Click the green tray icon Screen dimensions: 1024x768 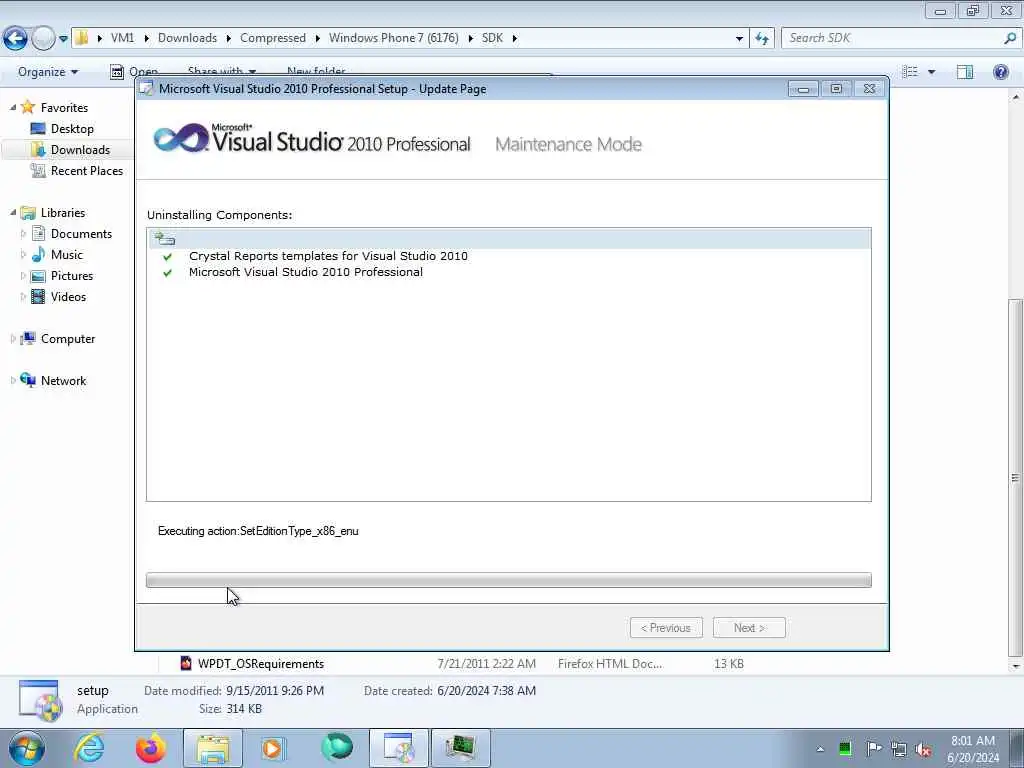pos(845,749)
